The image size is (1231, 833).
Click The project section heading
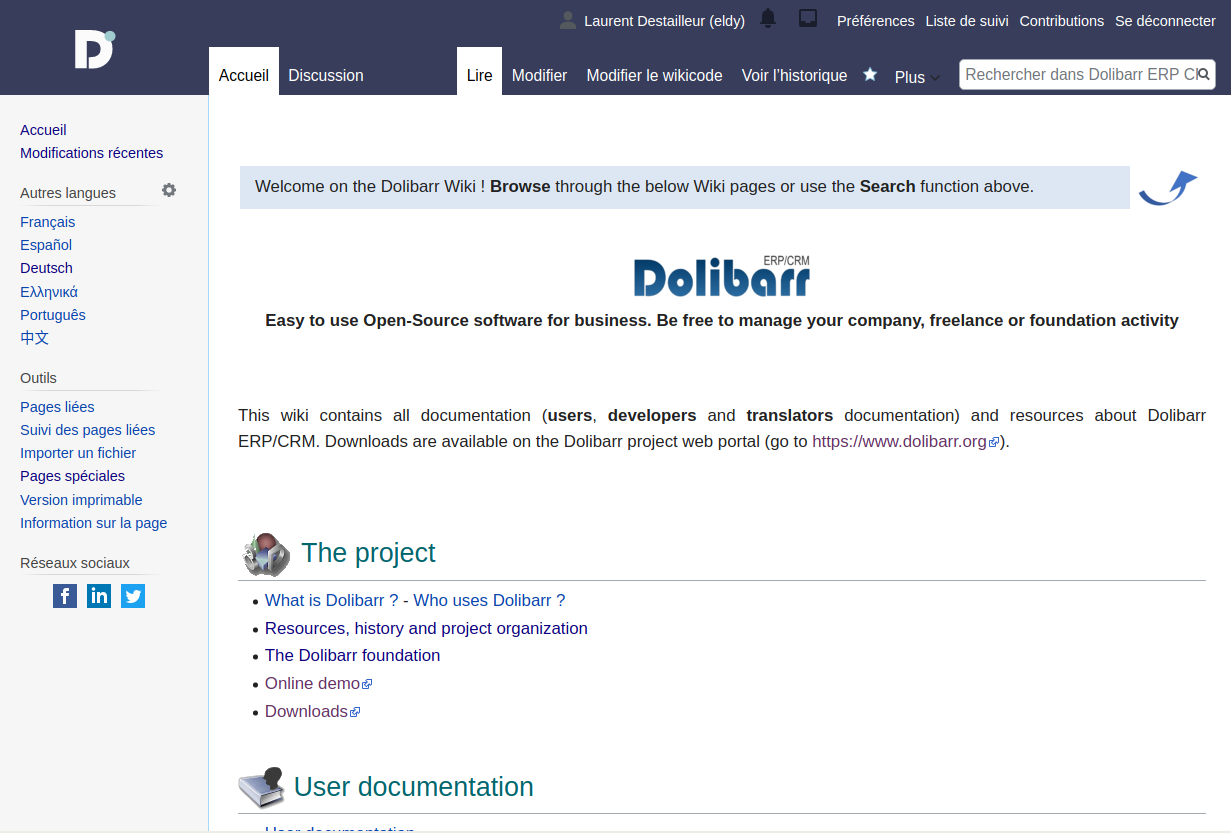click(x=368, y=553)
